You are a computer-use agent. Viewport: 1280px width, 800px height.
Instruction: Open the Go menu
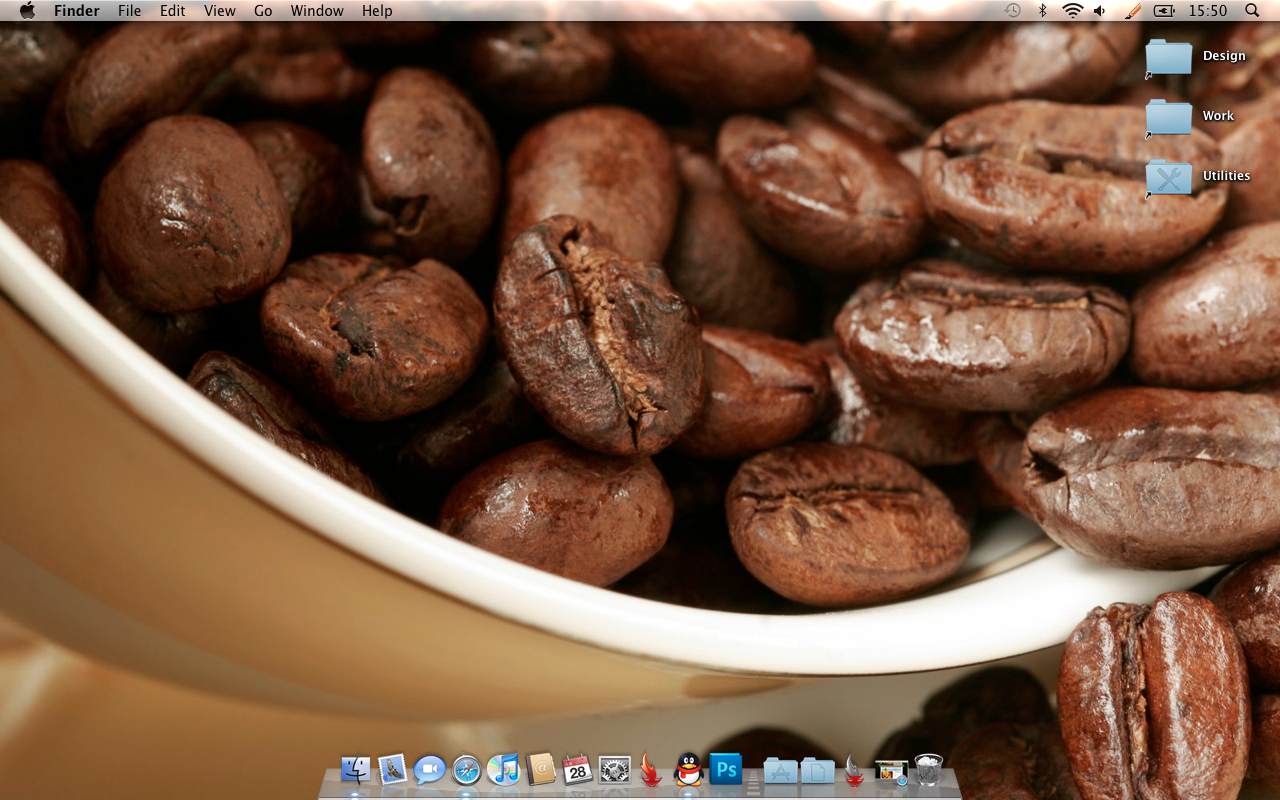pyautogui.click(x=263, y=11)
